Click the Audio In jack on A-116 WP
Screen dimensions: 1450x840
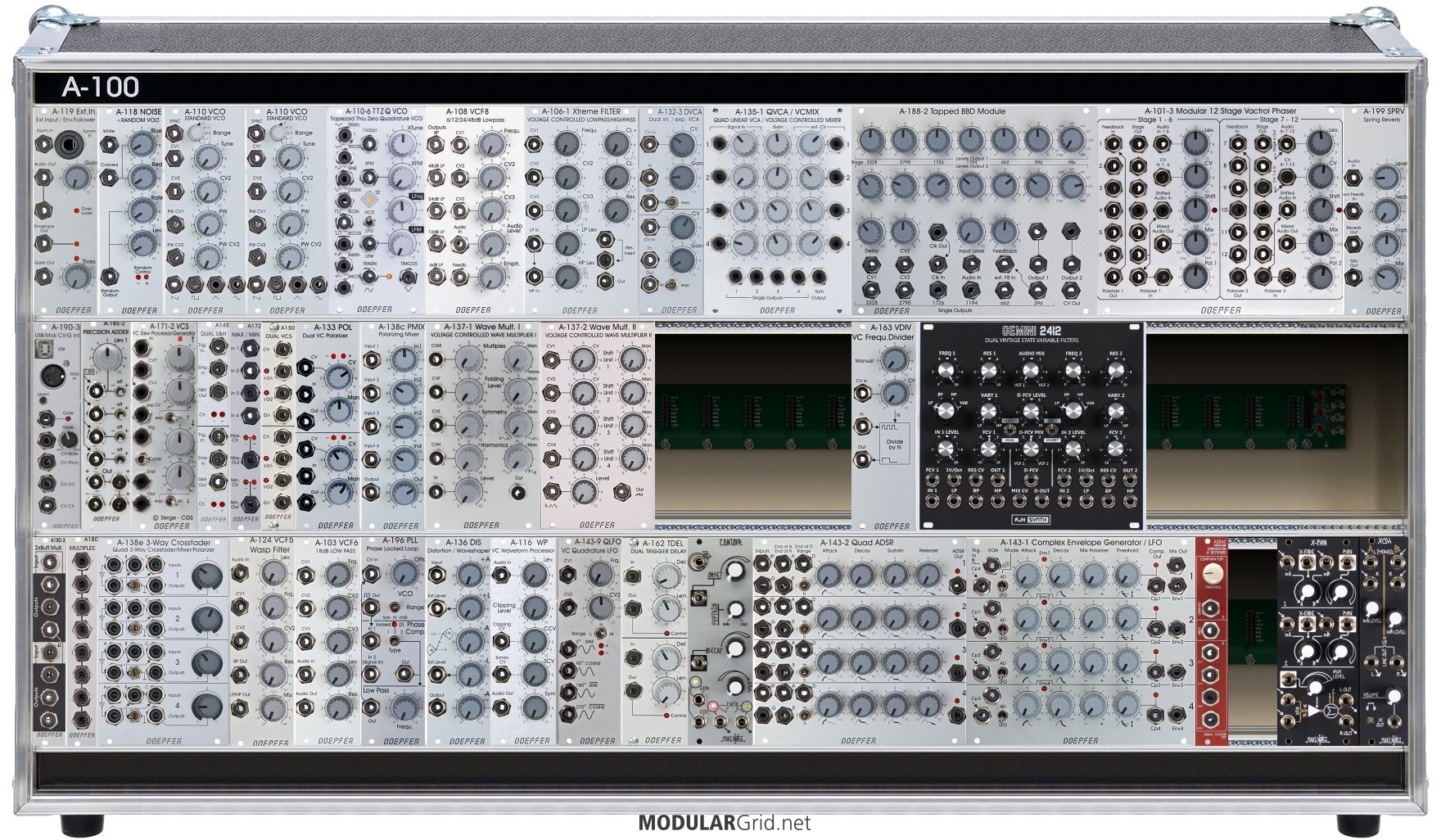(x=502, y=576)
